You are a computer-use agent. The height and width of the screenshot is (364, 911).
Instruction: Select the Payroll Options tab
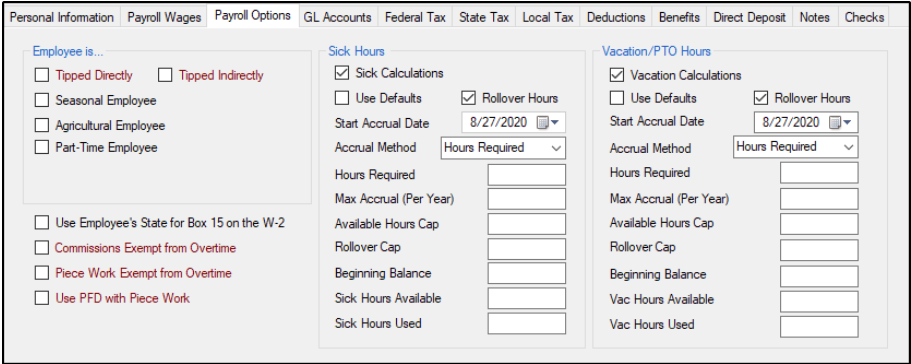(x=253, y=16)
